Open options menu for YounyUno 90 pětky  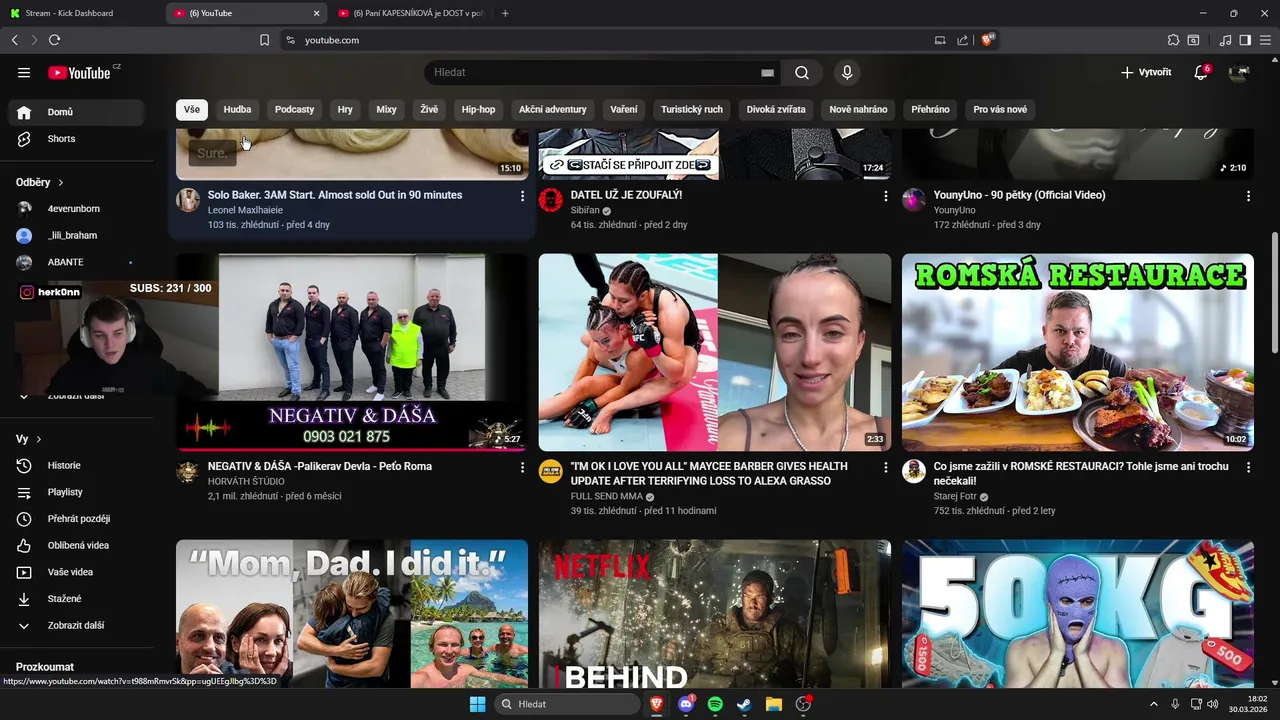1248,196
